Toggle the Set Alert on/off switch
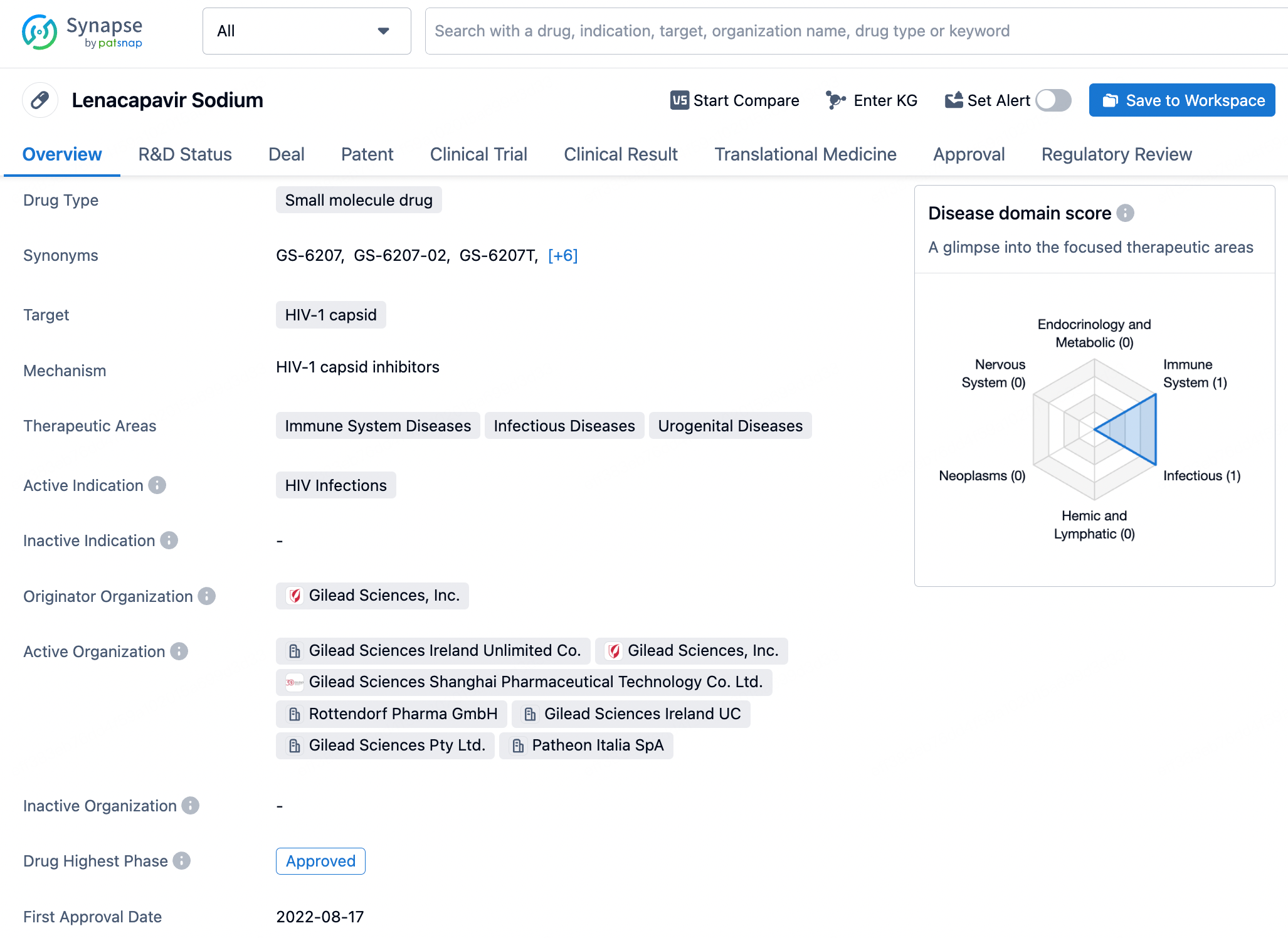Screen dimensions: 1288x938 (1055, 100)
